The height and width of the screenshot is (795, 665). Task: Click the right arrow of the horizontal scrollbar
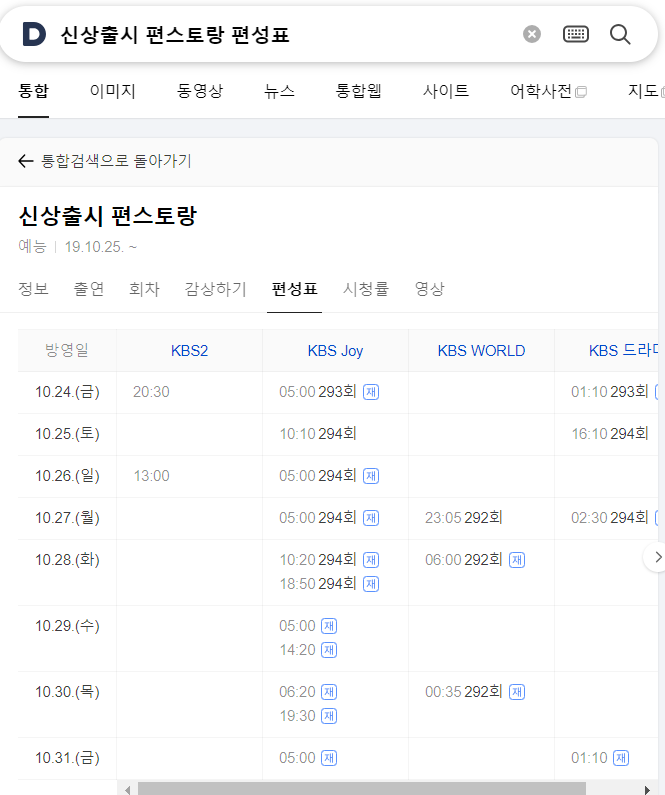(x=647, y=789)
